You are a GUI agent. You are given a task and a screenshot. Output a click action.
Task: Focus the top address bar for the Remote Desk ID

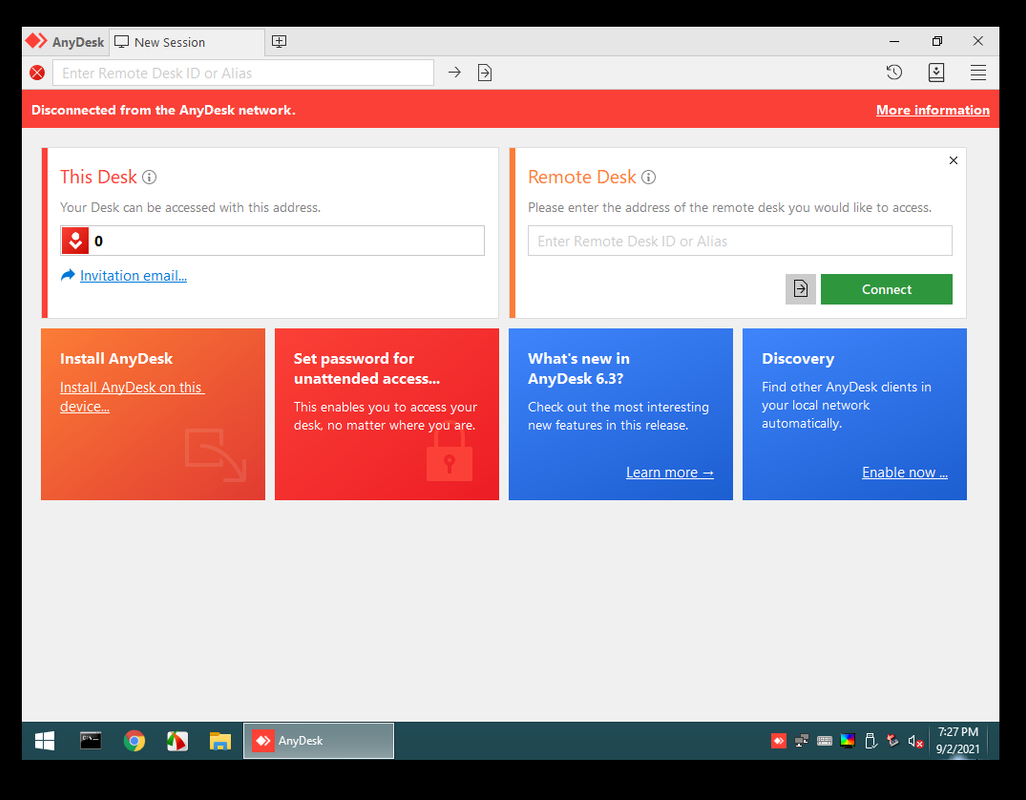(x=243, y=73)
